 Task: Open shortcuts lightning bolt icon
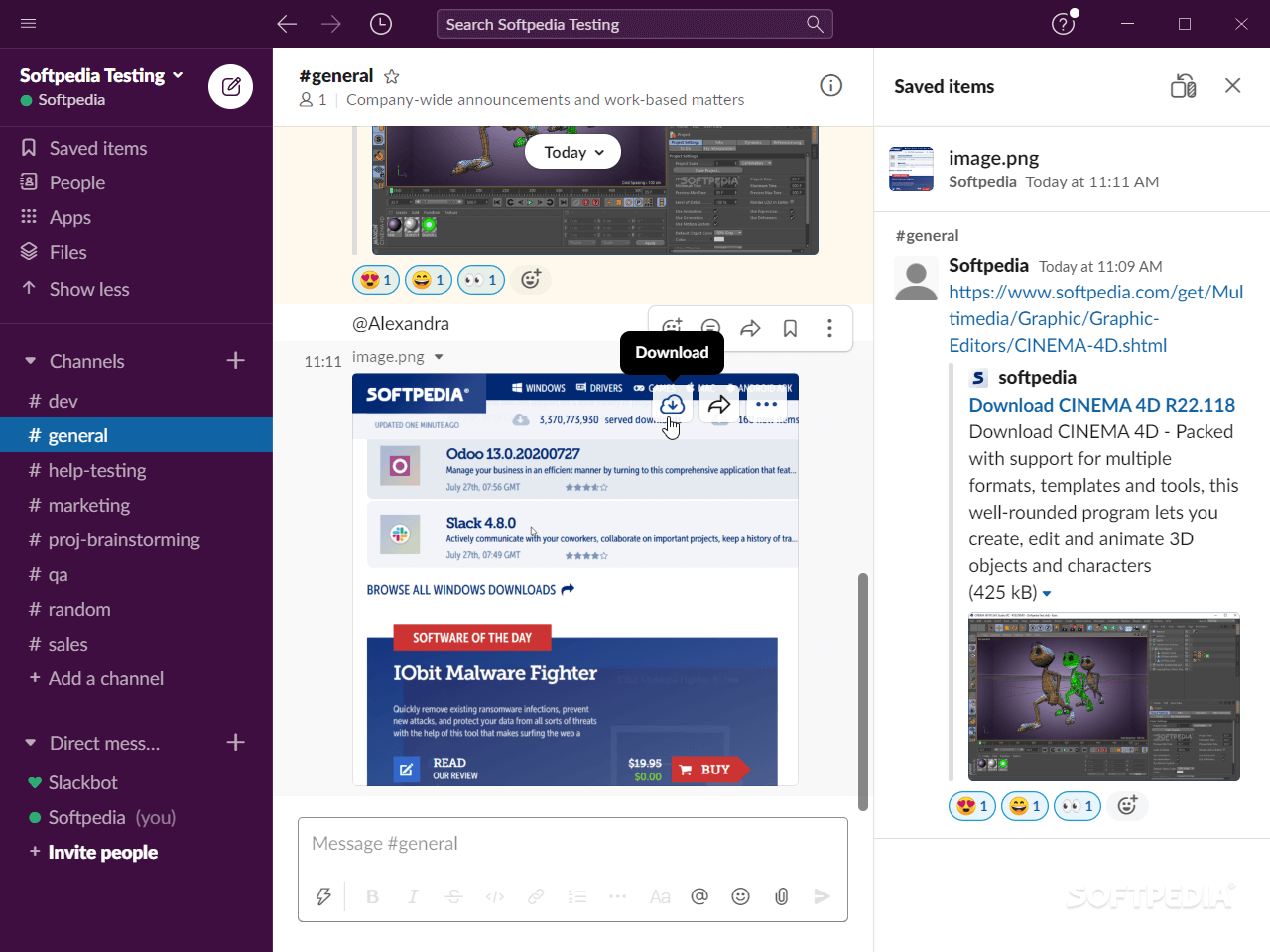(323, 896)
